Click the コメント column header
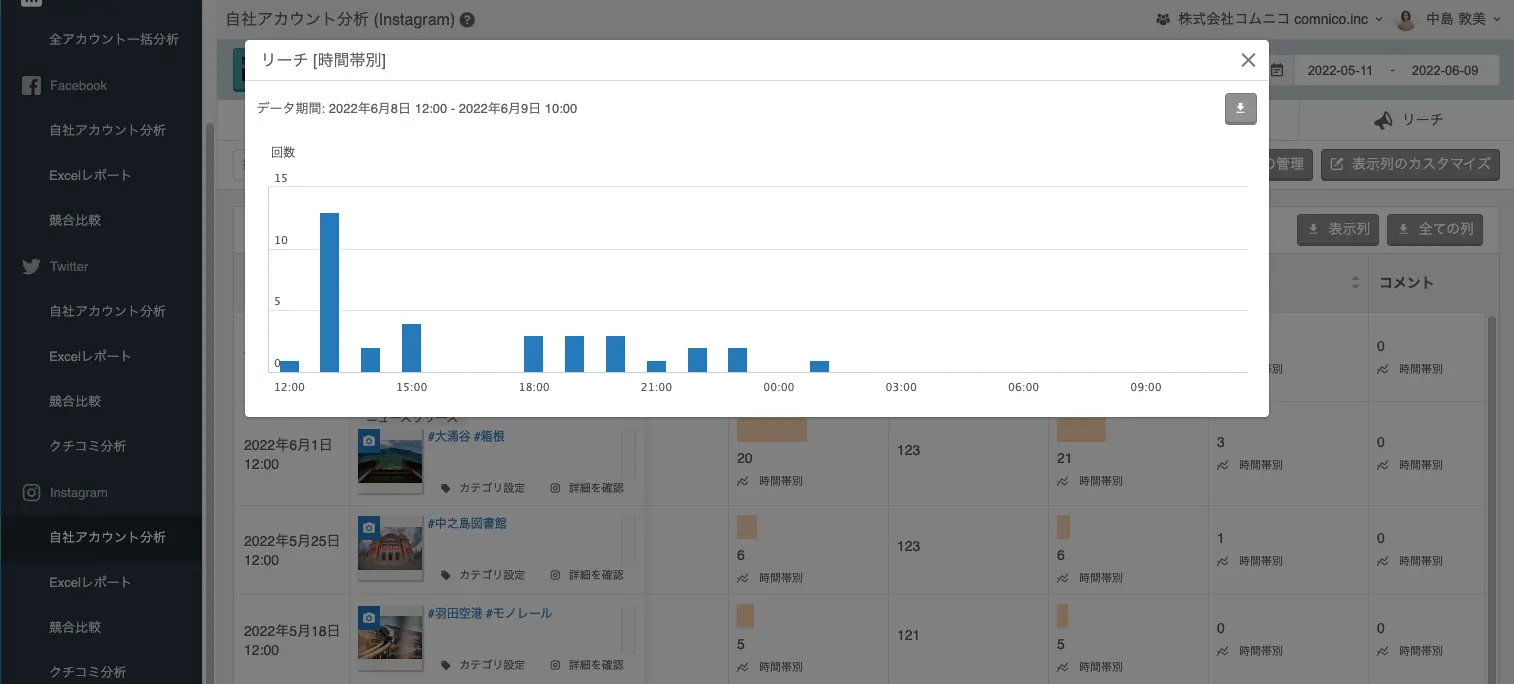This screenshot has height=684, width=1514. pyautogui.click(x=1406, y=283)
